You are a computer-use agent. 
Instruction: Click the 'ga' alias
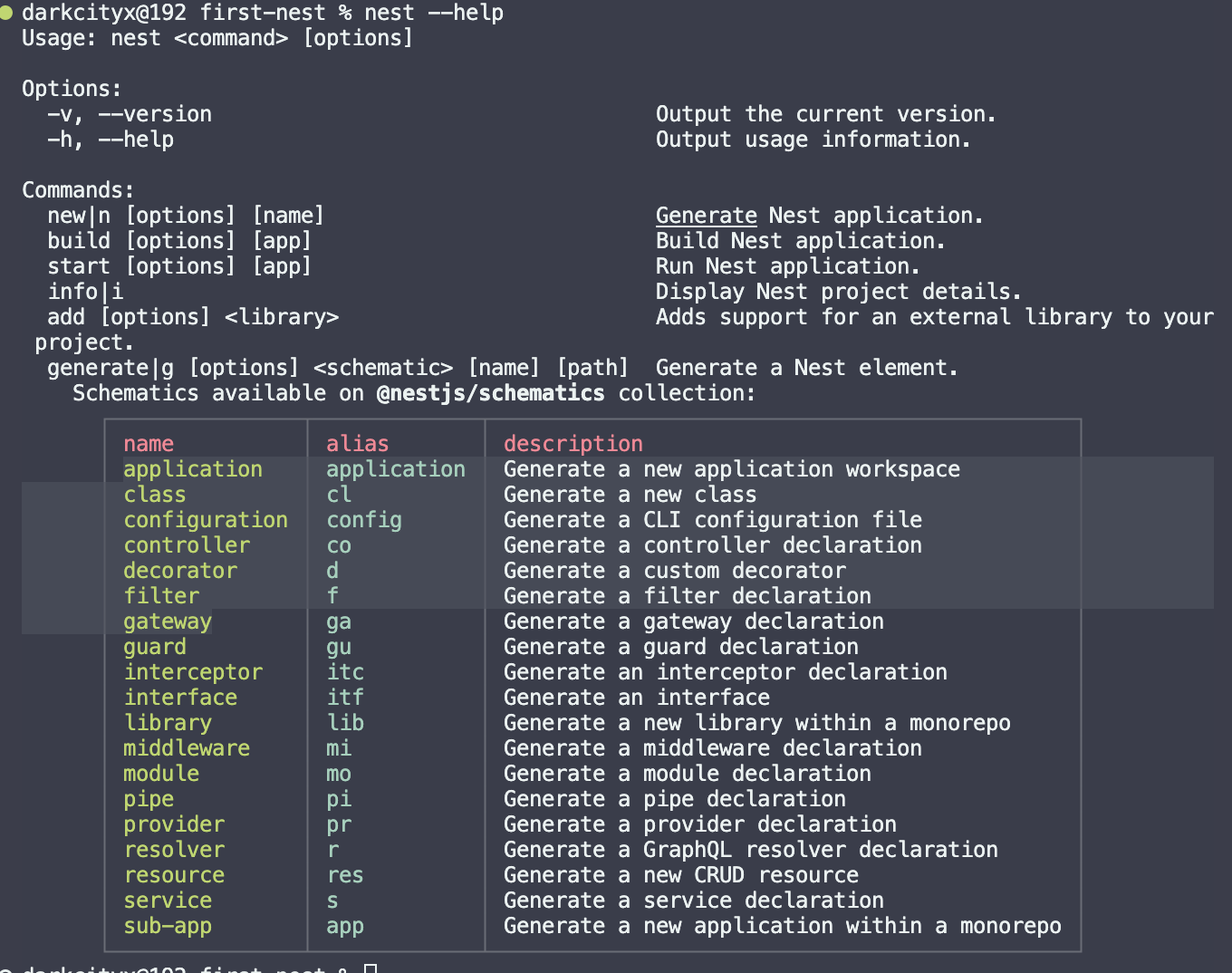tap(339, 621)
